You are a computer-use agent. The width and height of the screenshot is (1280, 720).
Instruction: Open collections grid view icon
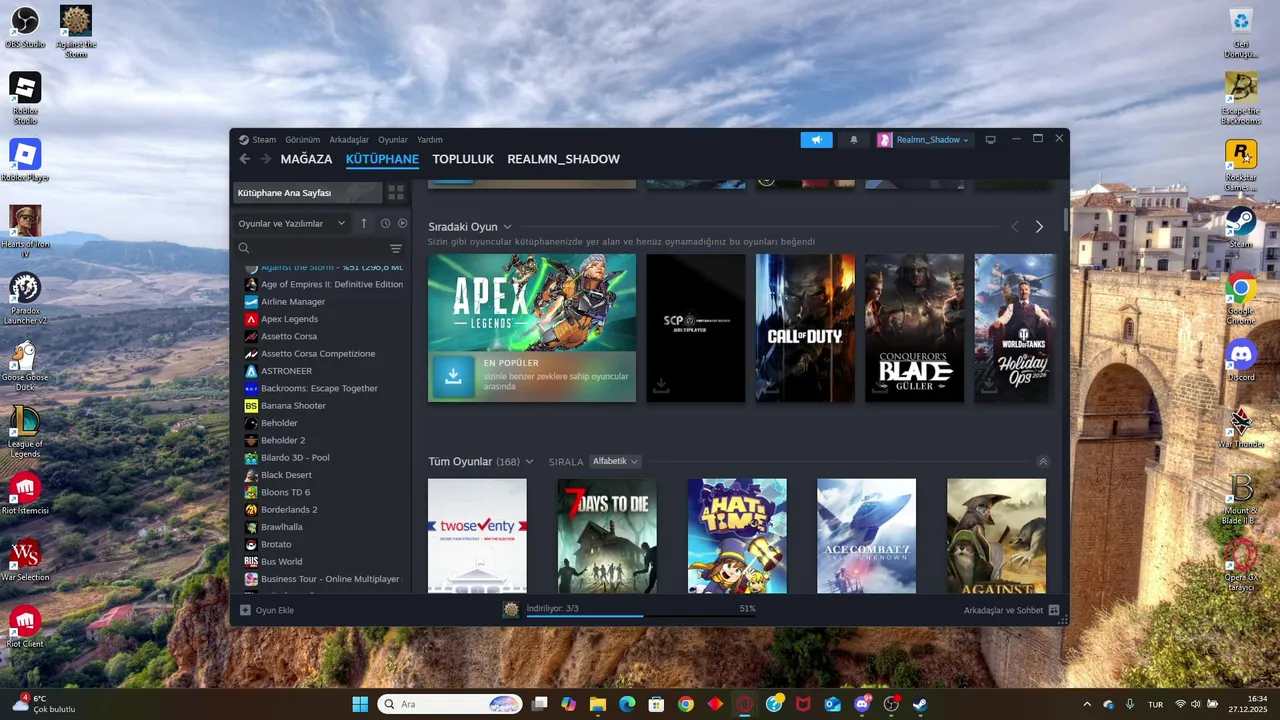point(396,192)
